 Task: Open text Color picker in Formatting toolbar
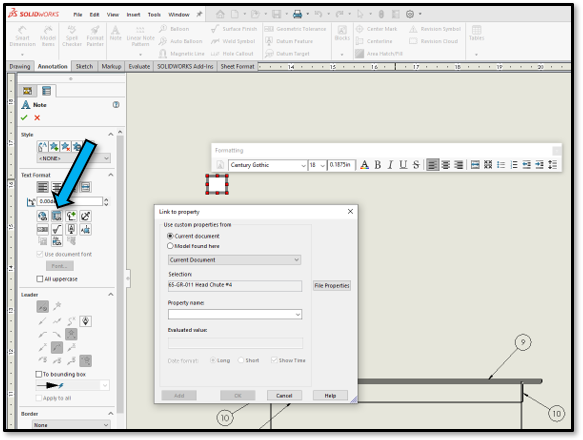365,165
